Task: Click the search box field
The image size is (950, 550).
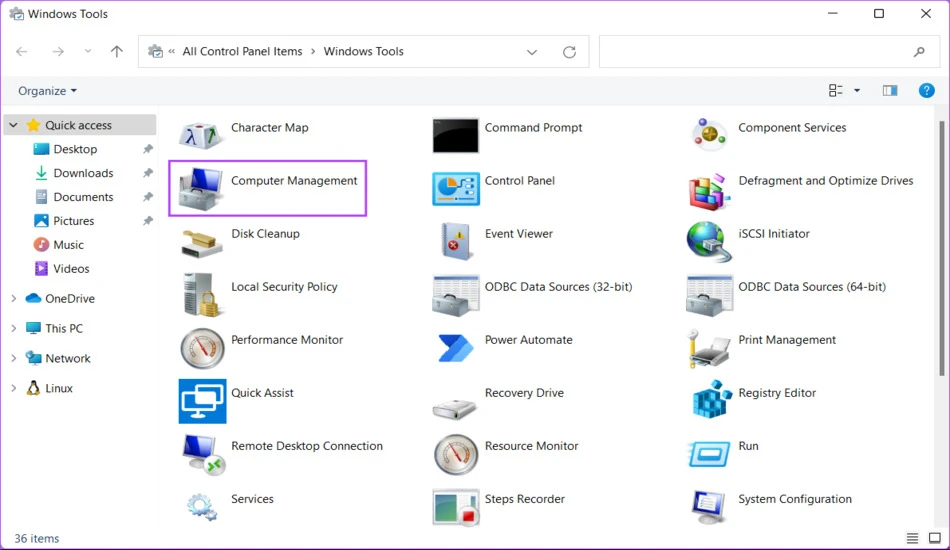Action: 769,51
